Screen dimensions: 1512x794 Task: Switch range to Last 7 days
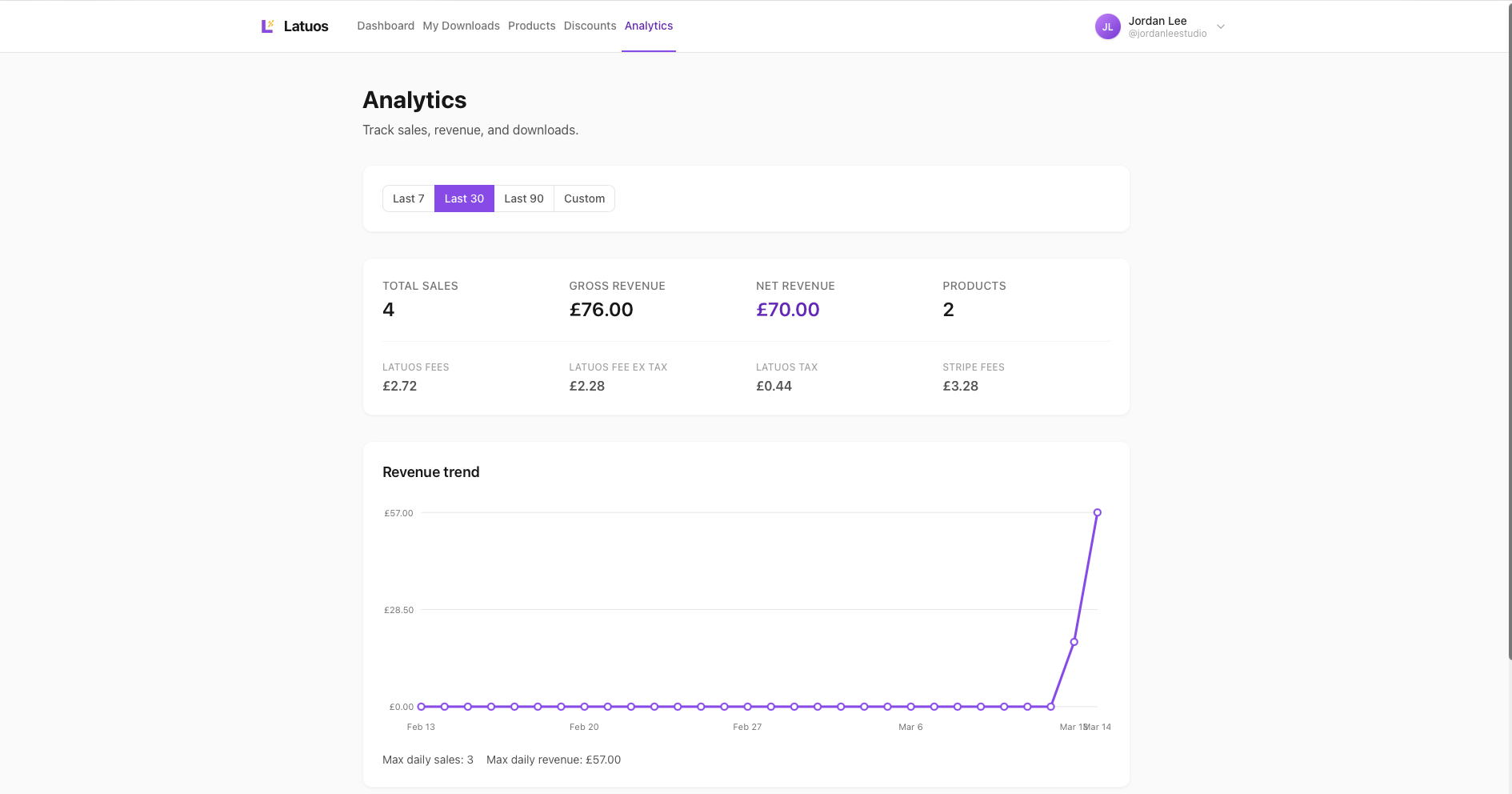coord(408,198)
